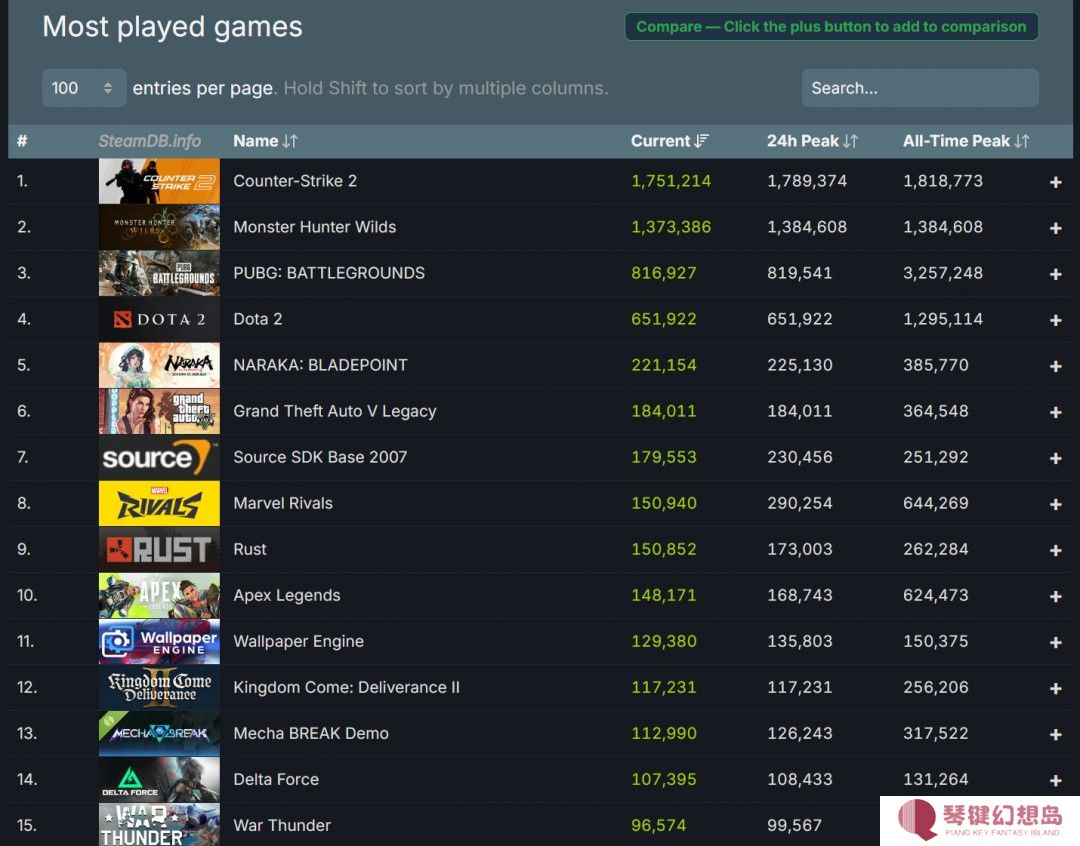The image size is (1080, 846).
Task: Open NARAKA thumbnail image
Action: pyautogui.click(x=159, y=365)
